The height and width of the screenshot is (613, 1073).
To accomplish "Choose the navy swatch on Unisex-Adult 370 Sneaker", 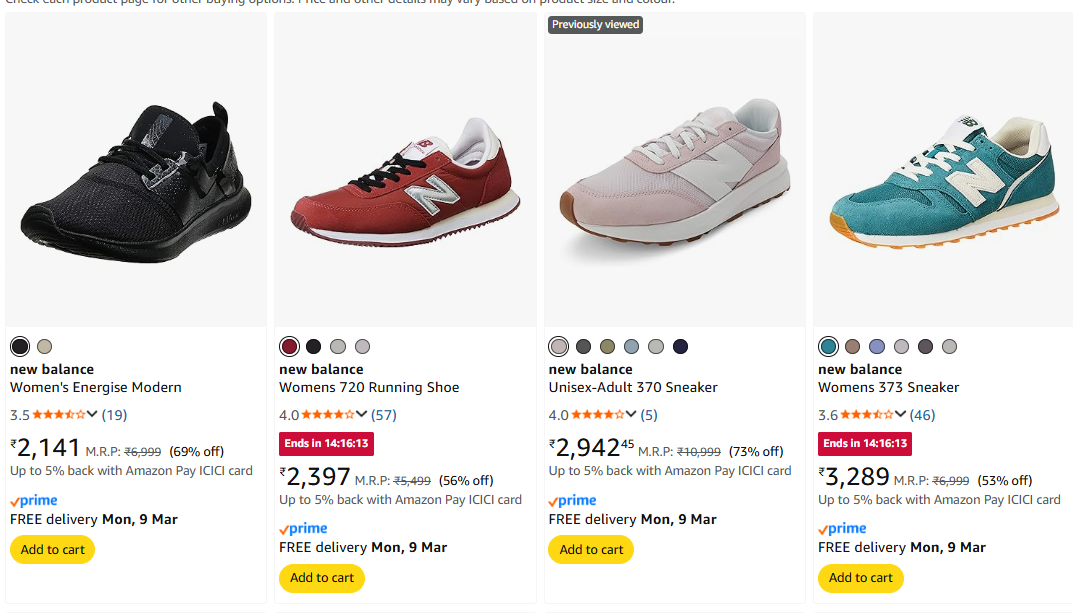I will [x=680, y=347].
